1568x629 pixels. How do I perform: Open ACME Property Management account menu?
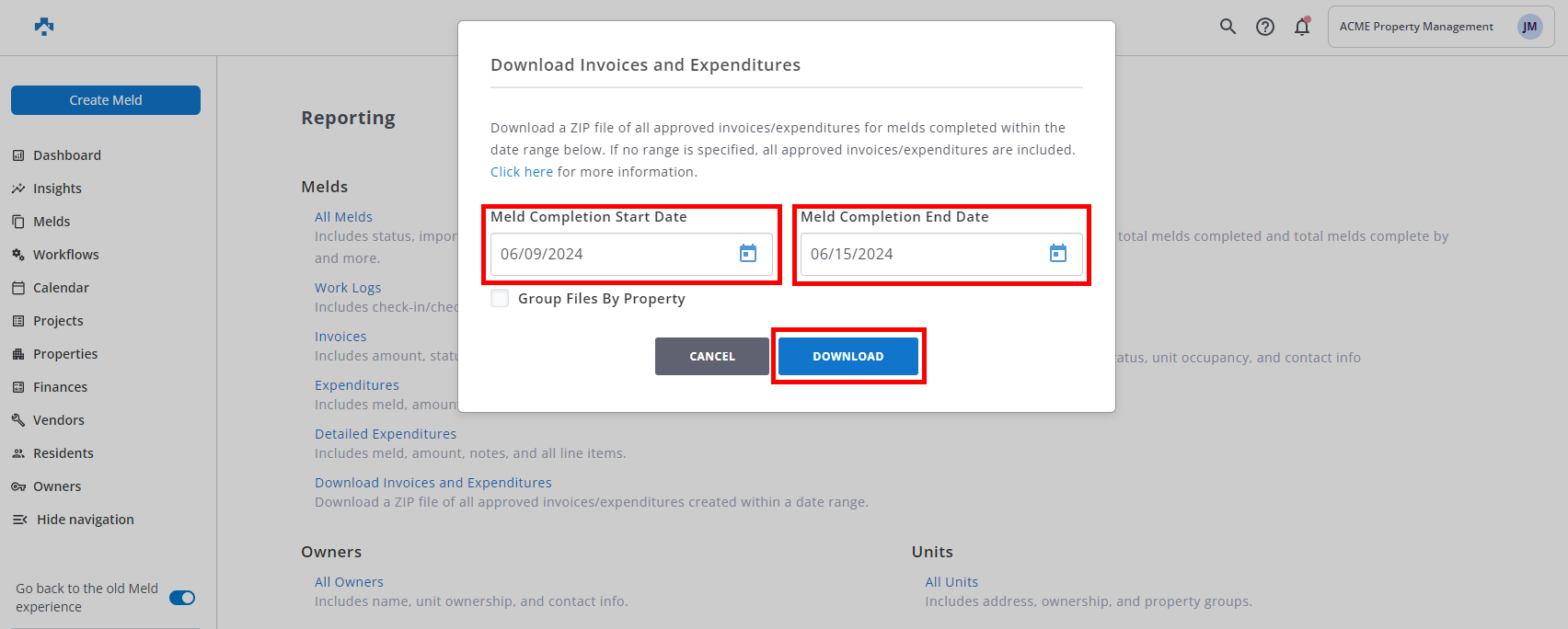[x=1416, y=27]
